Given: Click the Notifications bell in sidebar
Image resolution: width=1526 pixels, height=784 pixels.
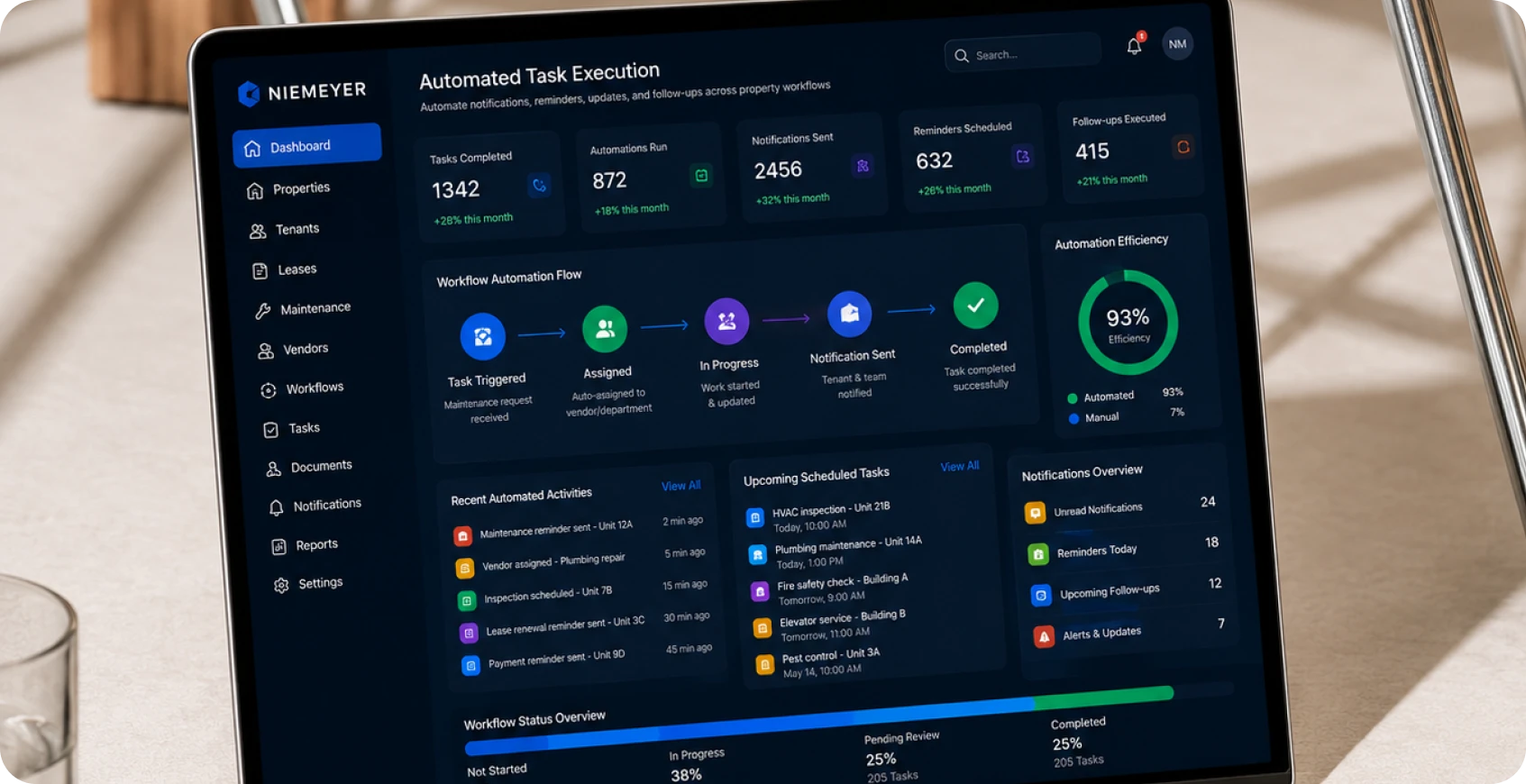Looking at the screenshot, I should point(276,507).
